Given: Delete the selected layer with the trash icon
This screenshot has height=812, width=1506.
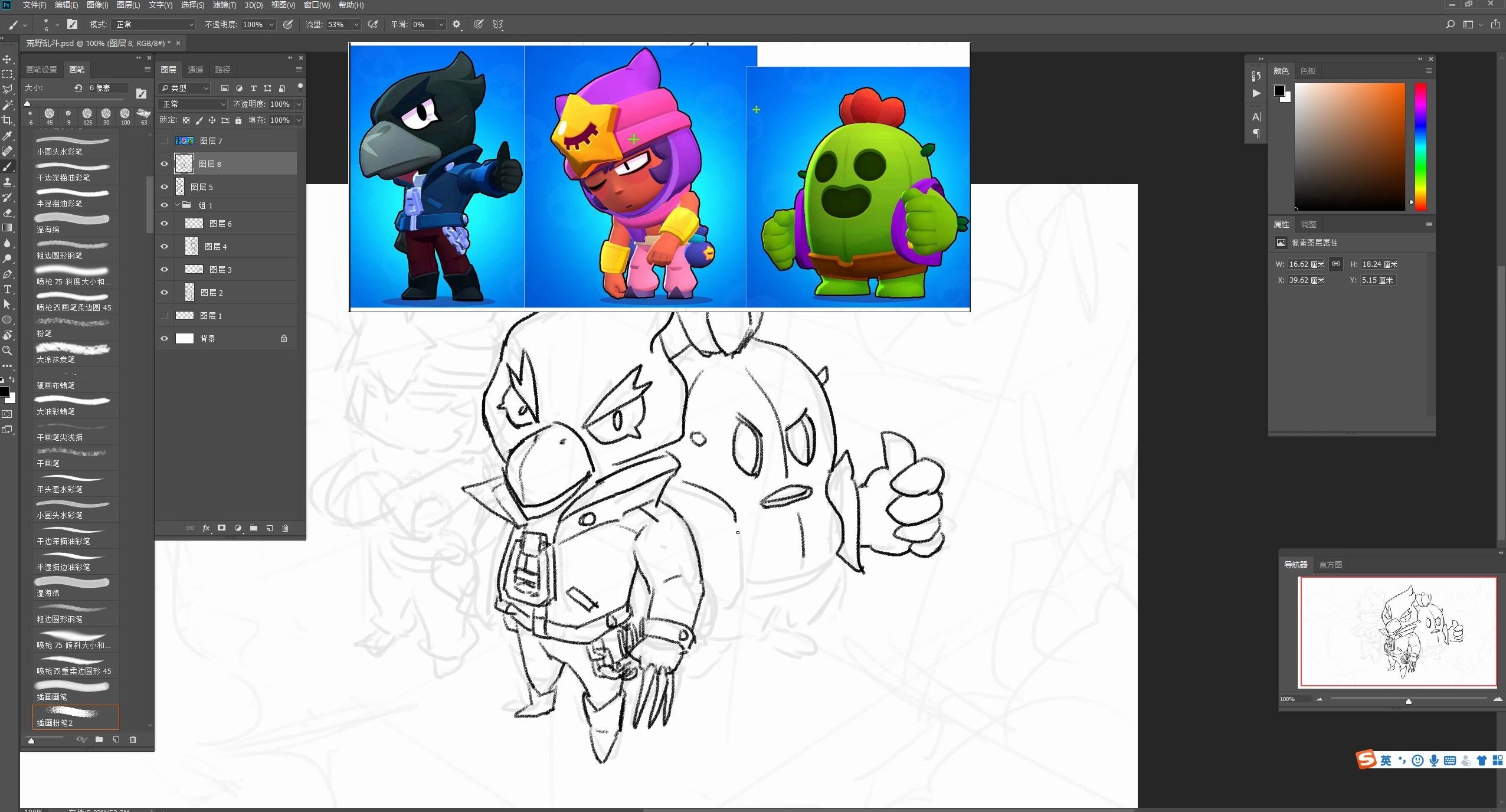Looking at the screenshot, I should pos(286,528).
